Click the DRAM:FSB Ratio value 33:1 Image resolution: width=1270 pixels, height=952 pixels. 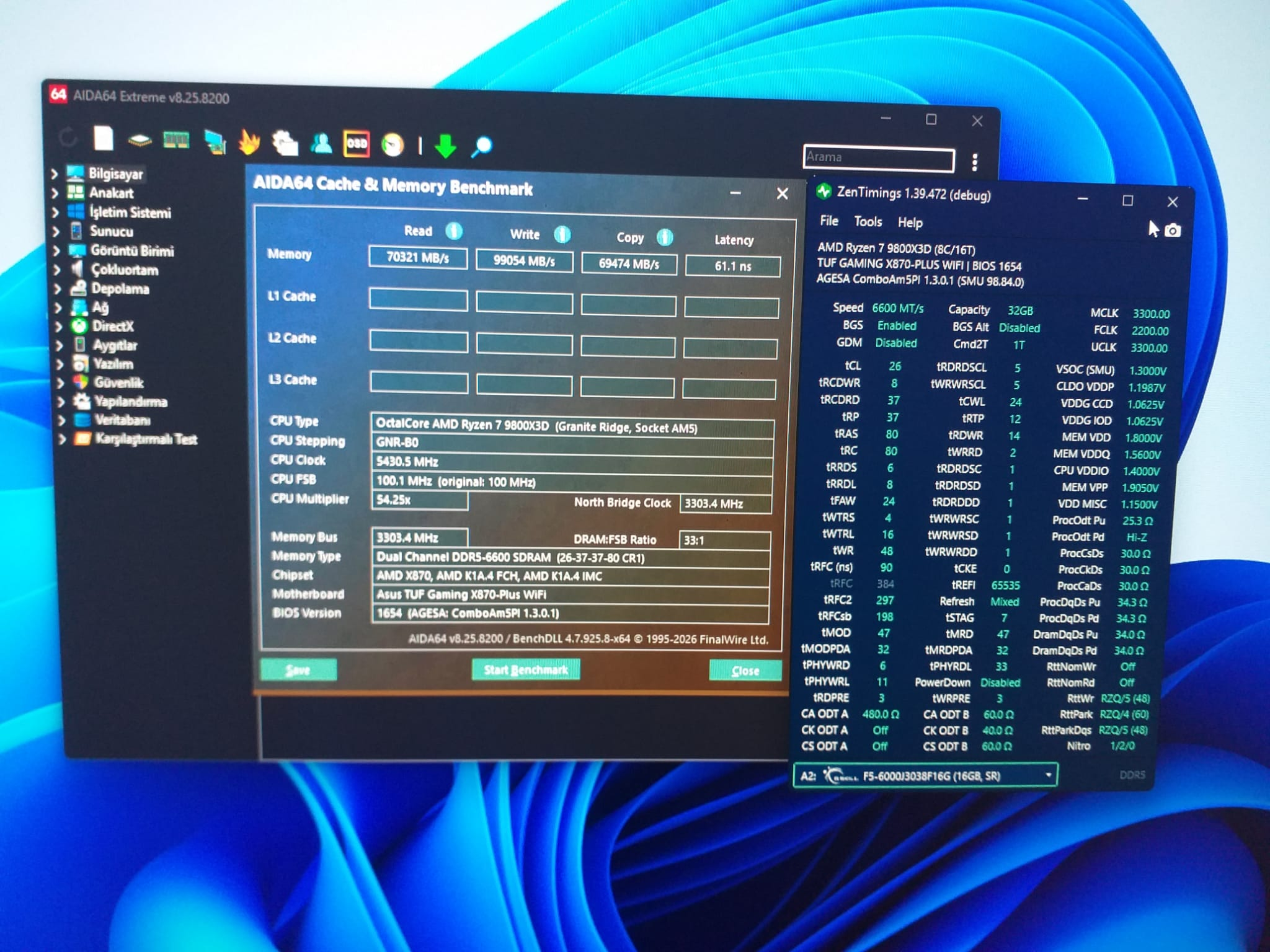click(x=725, y=540)
